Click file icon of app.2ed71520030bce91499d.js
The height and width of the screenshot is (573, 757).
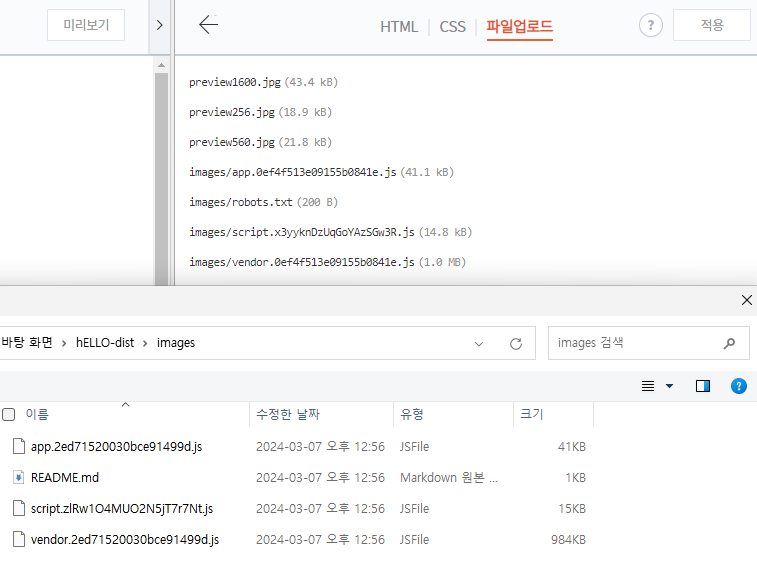19,446
